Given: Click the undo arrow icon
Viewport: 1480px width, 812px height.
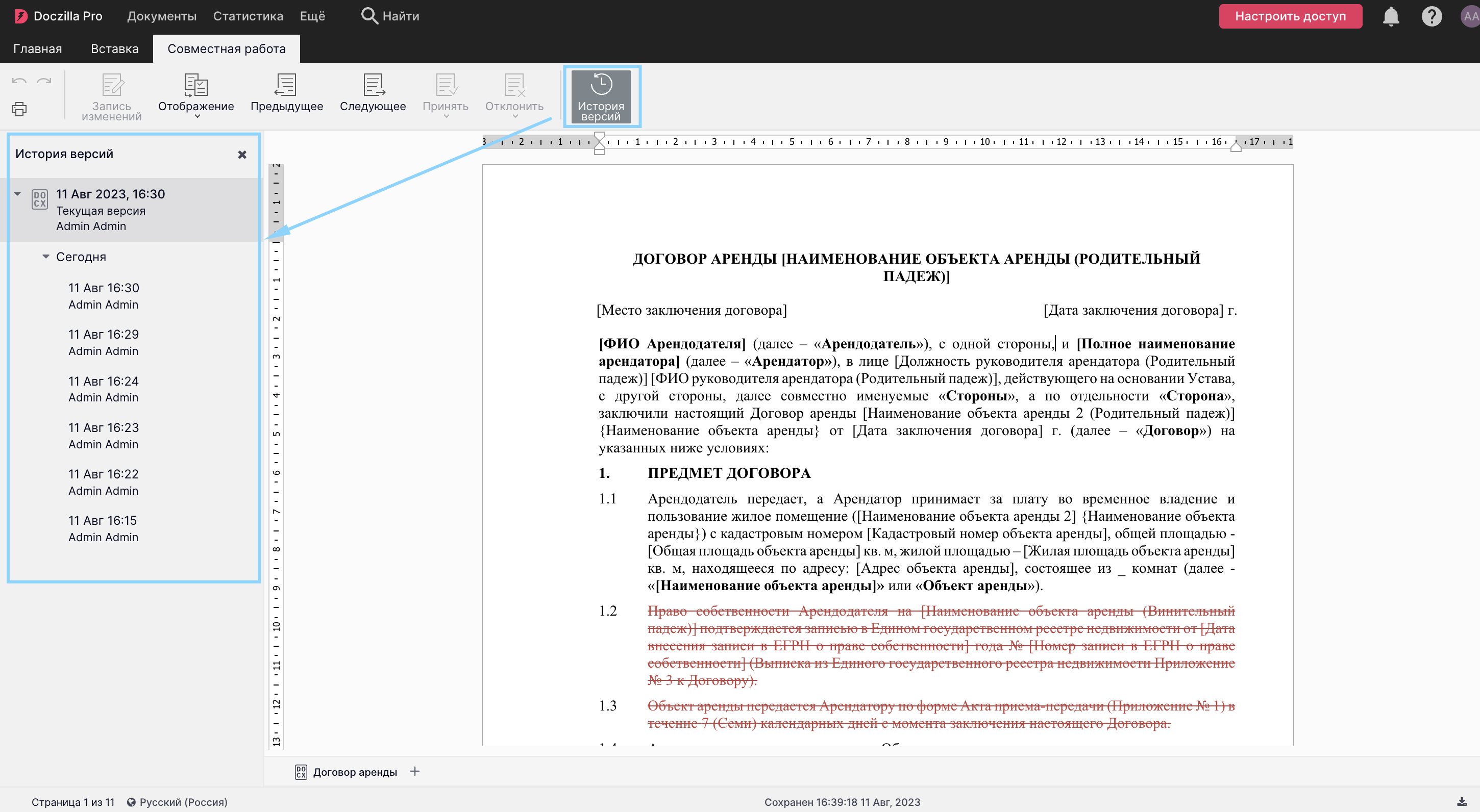Looking at the screenshot, I should [x=19, y=81].
